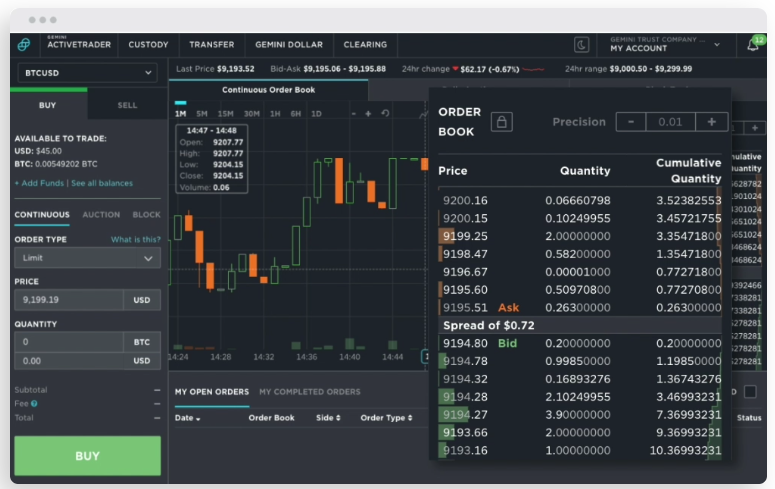Screen dimensions: 775x489
Task: Select 1D chart interval
Action: pos(316,114)
